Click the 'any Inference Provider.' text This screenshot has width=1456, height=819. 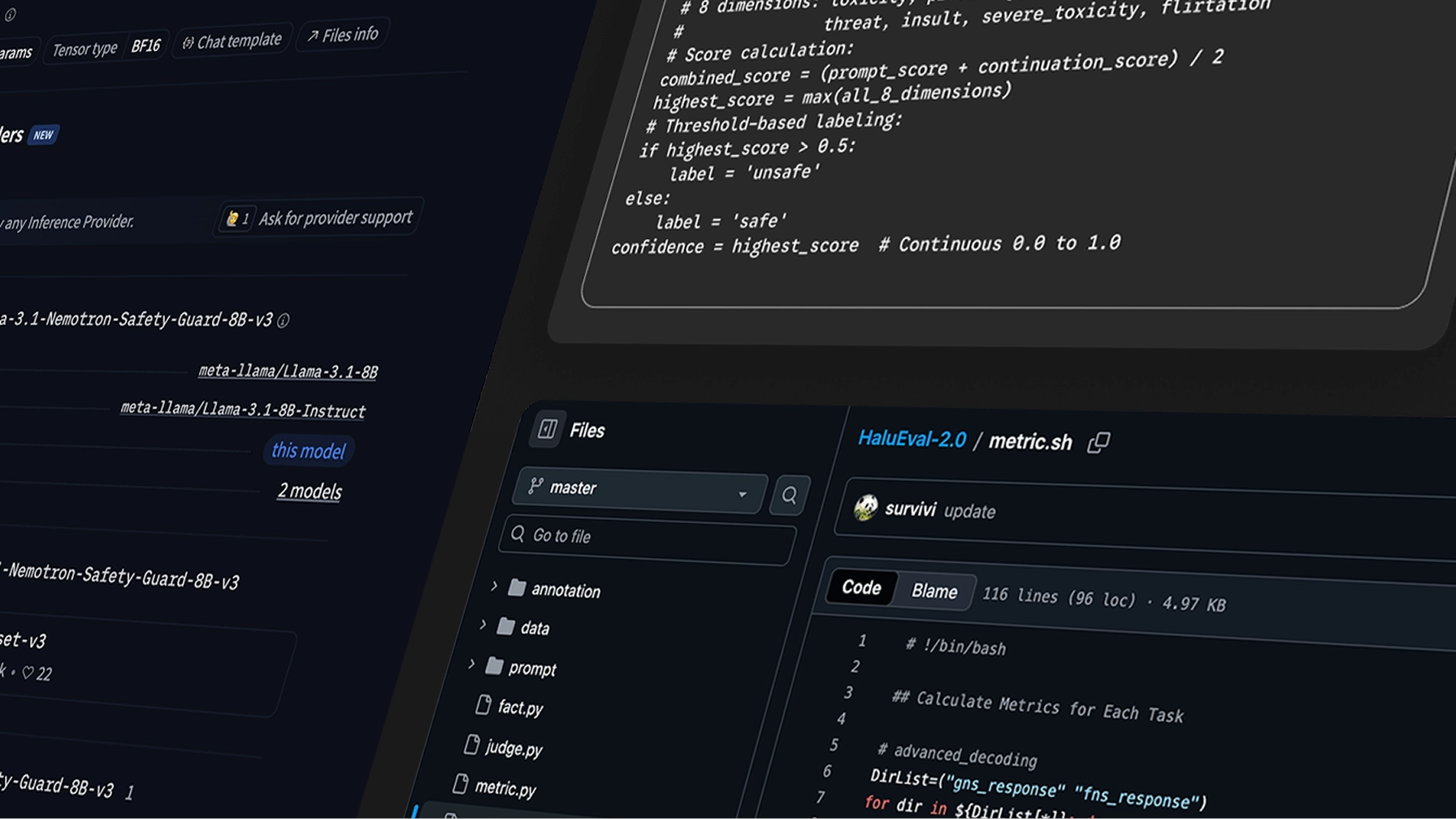(x=69, y=222)
